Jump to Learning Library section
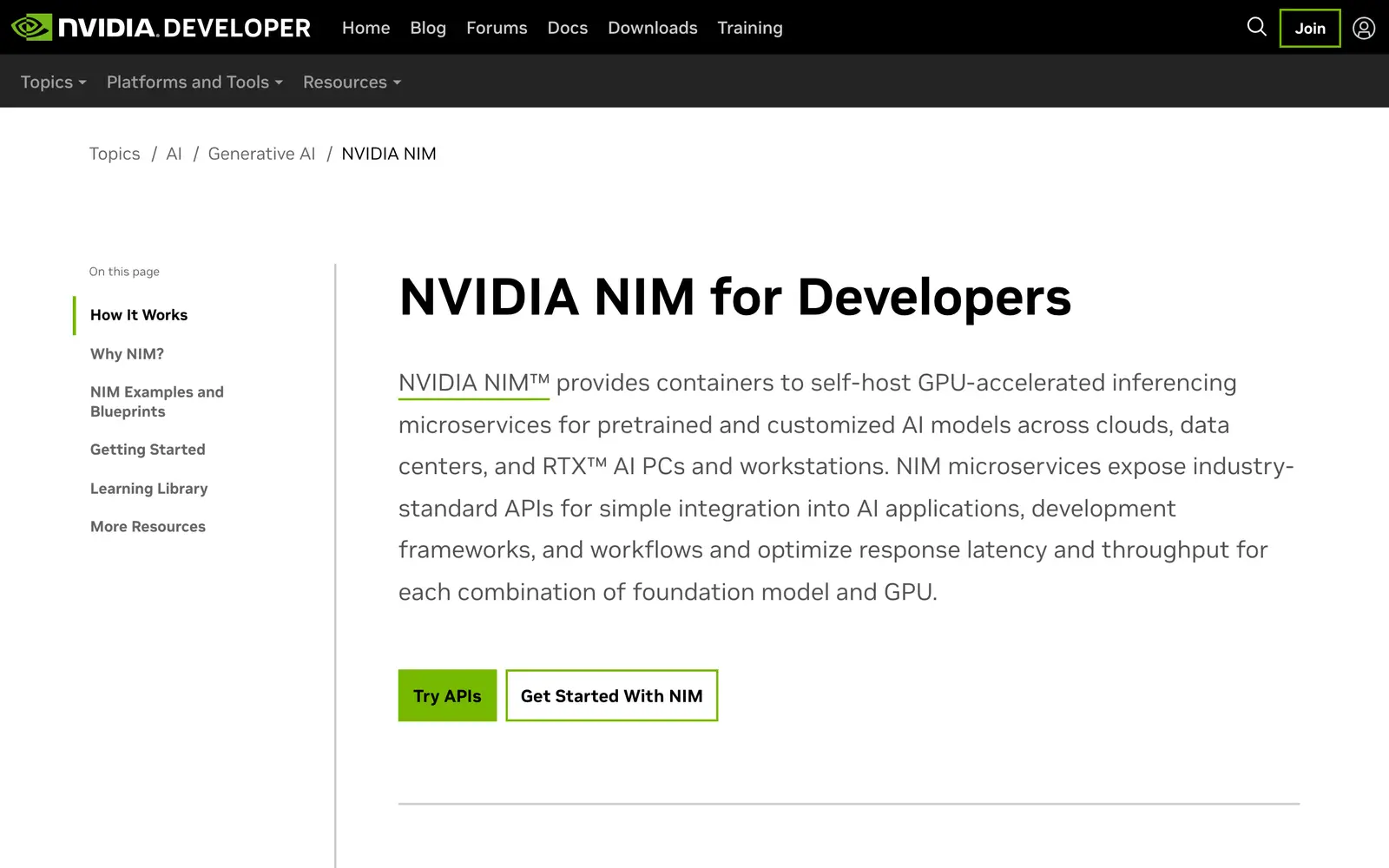 tap(149, 489)
